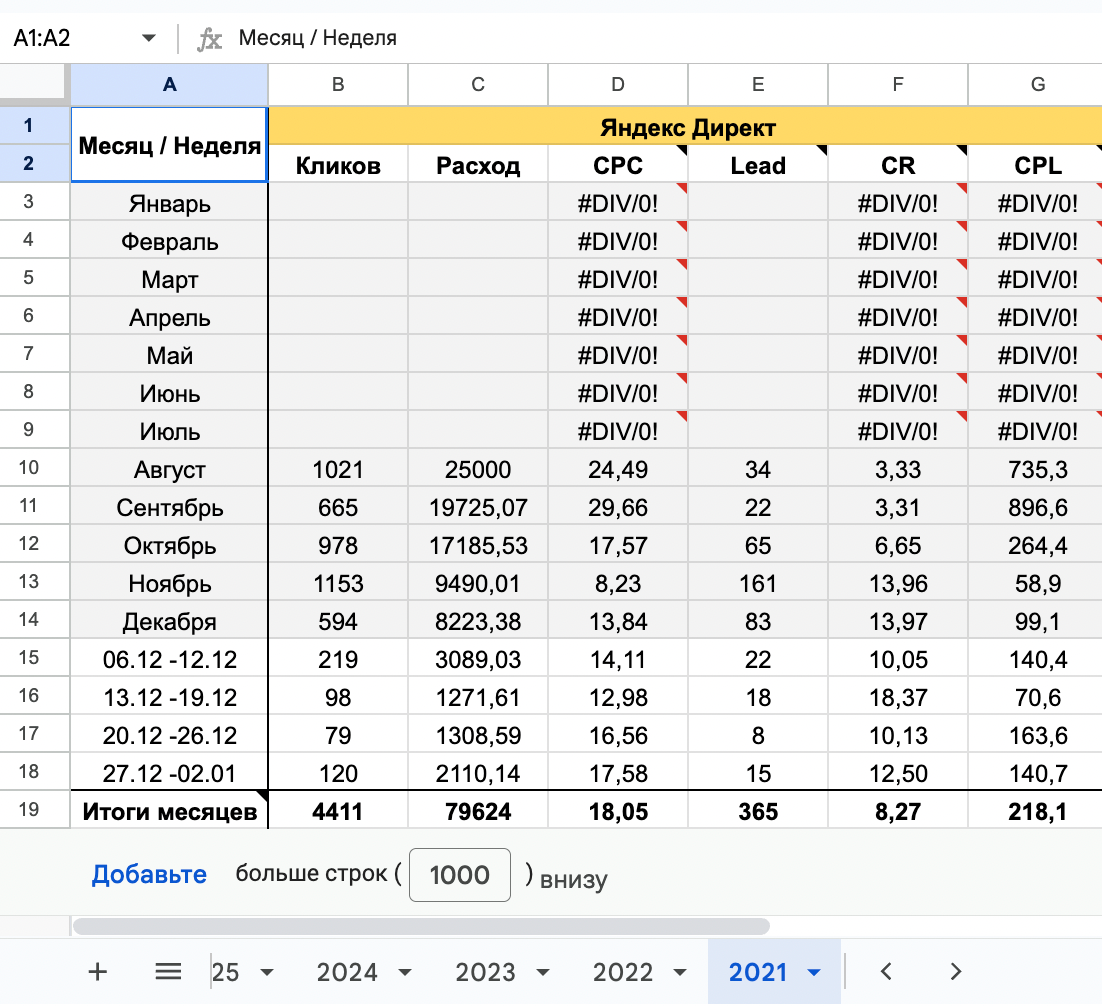Switch to the 2024 sheet tab
The image size is (1102, 1006).
click(347, 972)
